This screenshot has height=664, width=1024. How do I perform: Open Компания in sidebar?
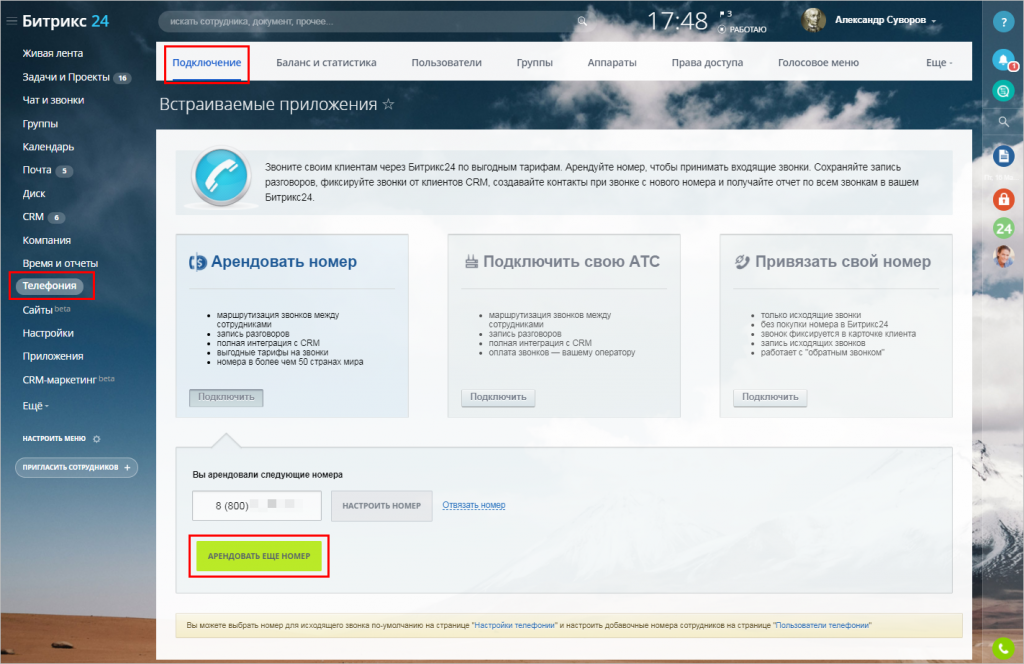click(x=46, y=240)
